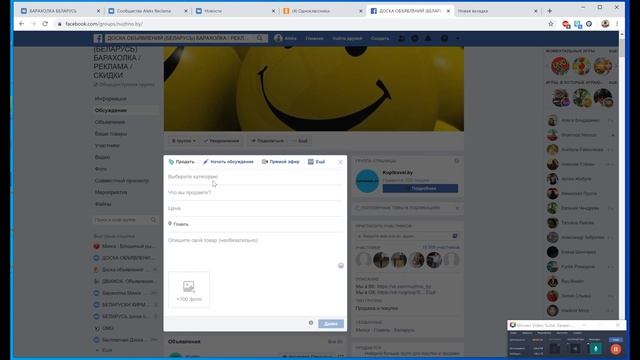Focus the Facebook group search field
This screenshot has width=640, height=360.
pyautogui.click(x=180, y=38)
